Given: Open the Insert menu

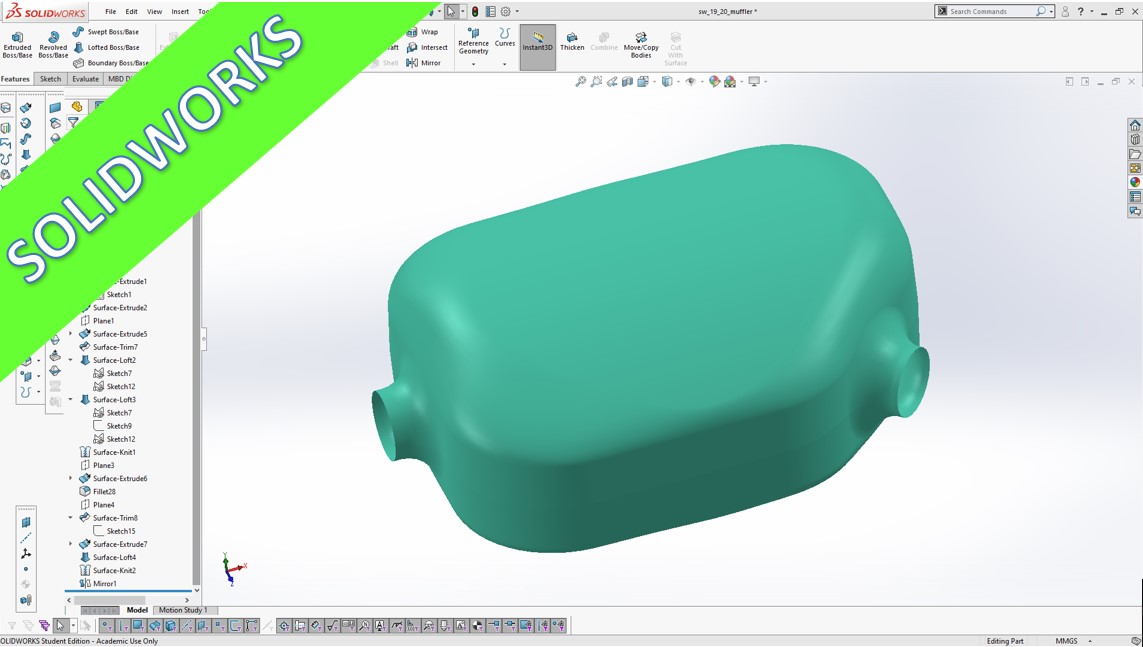Looking at the screenshot, I should 180,12.
